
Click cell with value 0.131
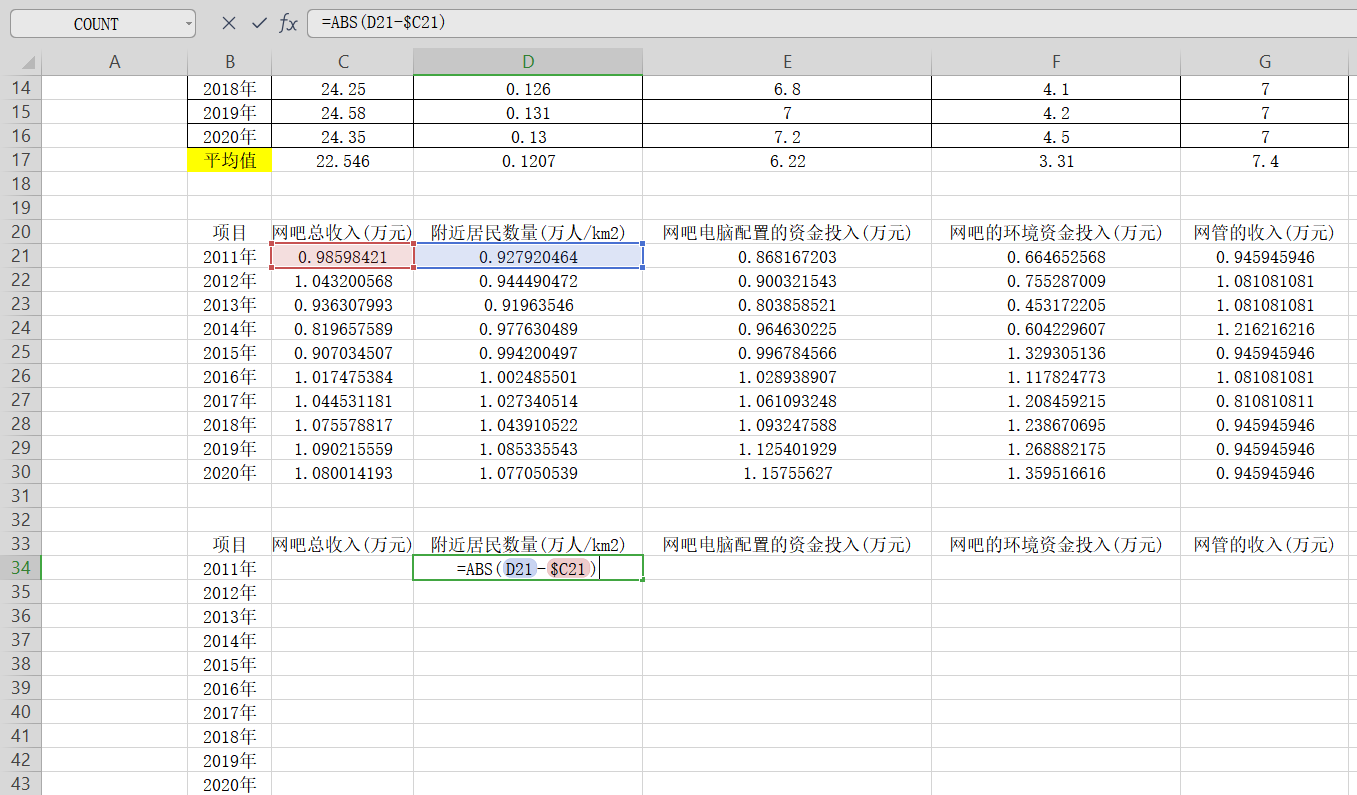coord(528,112)
